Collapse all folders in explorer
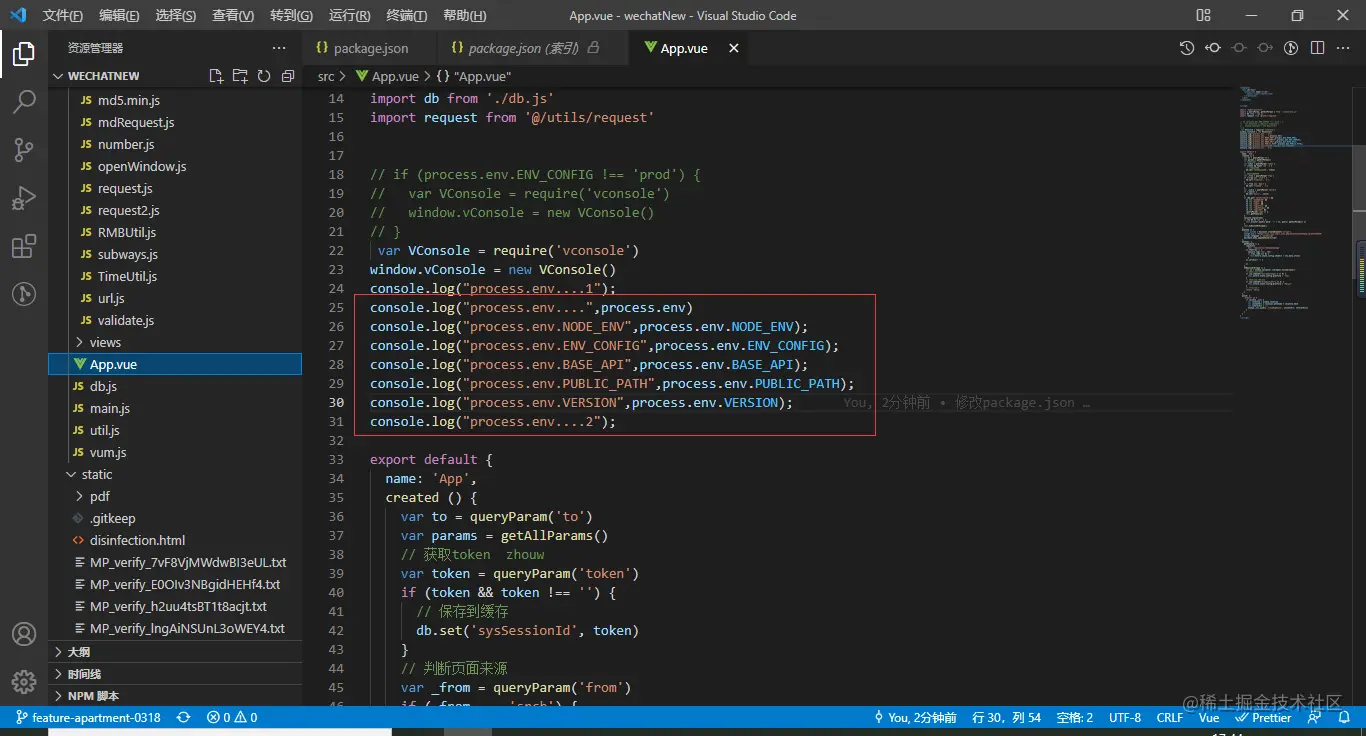The image size is (1366, 736). tap(288, 76)
